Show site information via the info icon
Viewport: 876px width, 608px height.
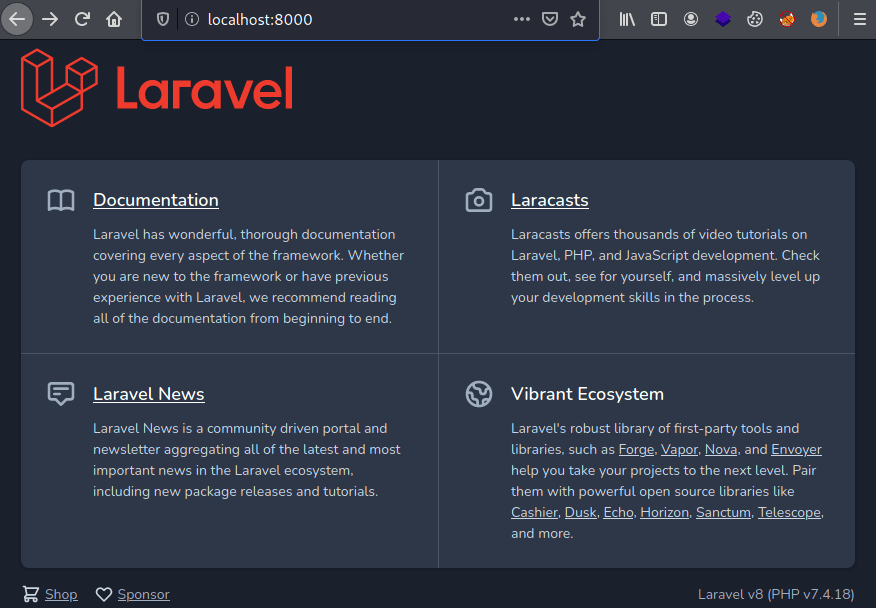coord(192,20)
